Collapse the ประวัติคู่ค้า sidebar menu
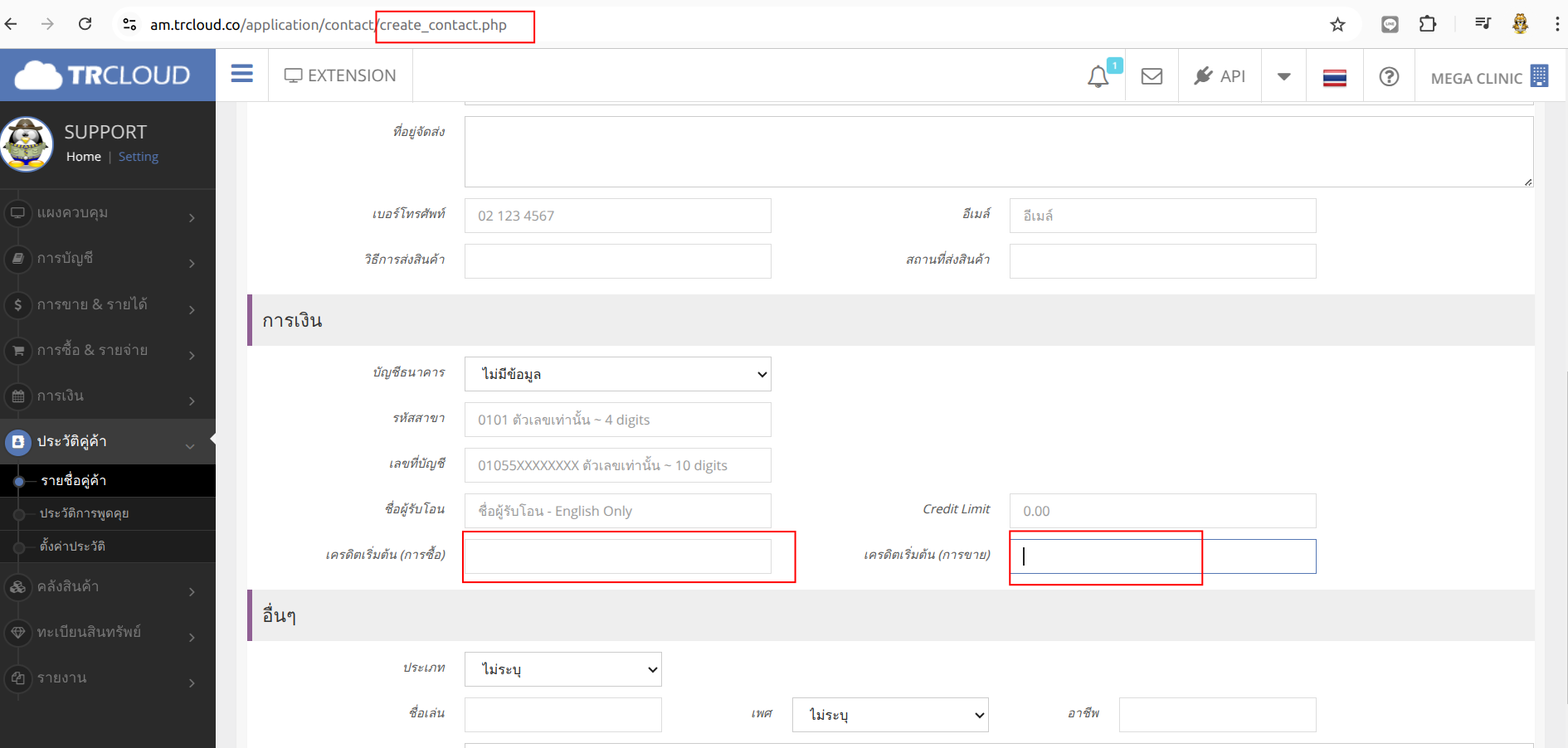The width and height of the screenshot is (1568, 748). pyautogui.click(x=108, y=442)
